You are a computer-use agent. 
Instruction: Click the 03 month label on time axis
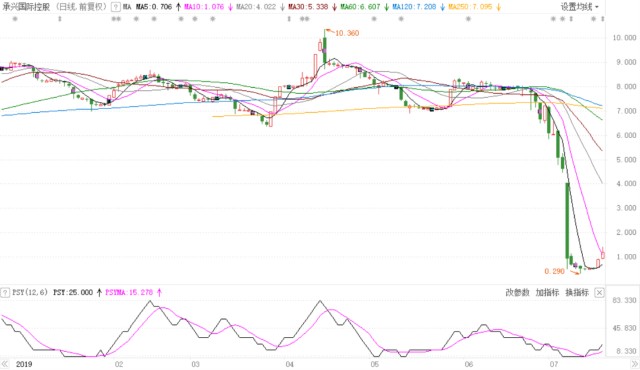195,364
